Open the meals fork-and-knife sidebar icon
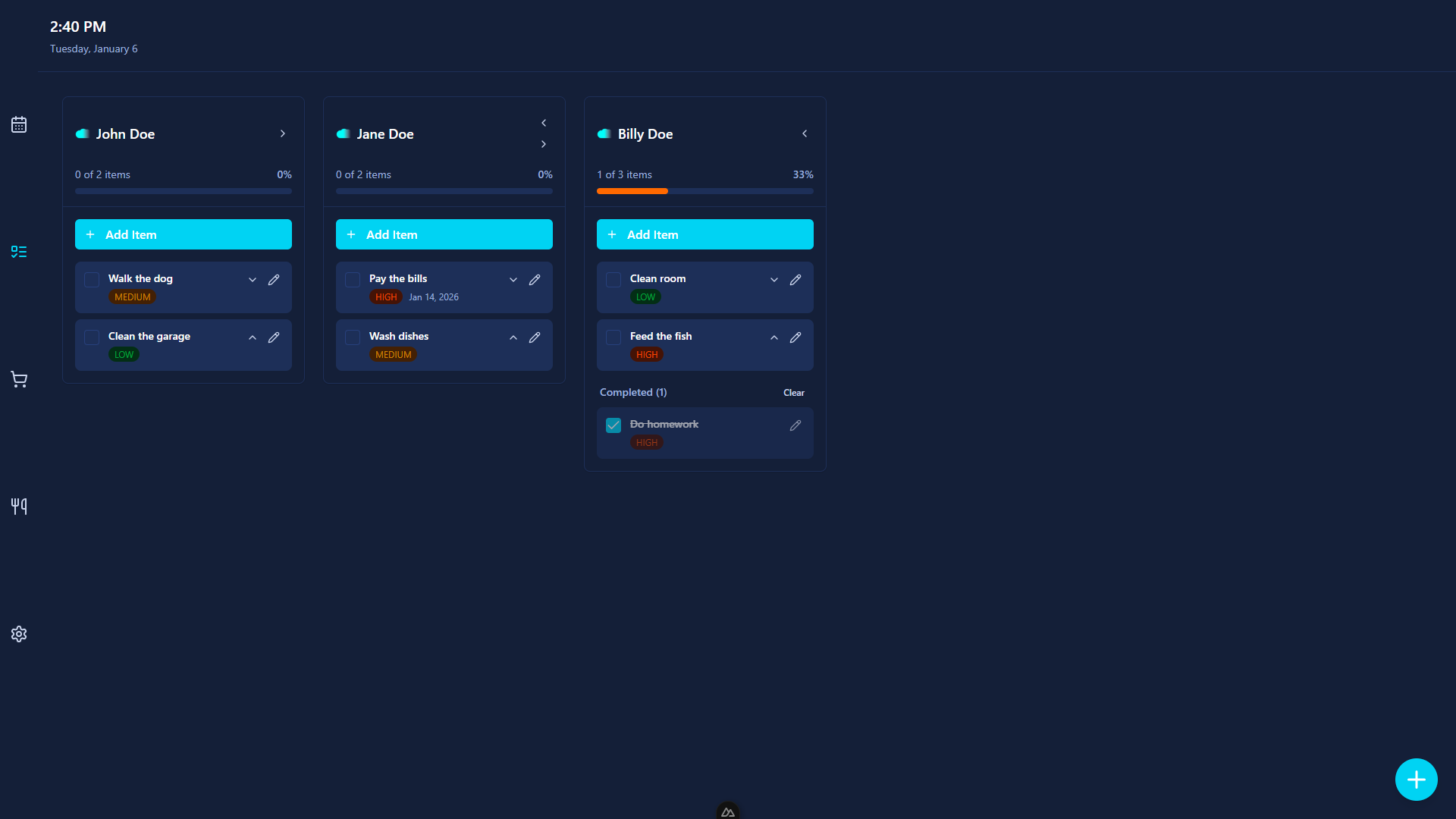This screenshot has height=819, width=1456. 19,507
